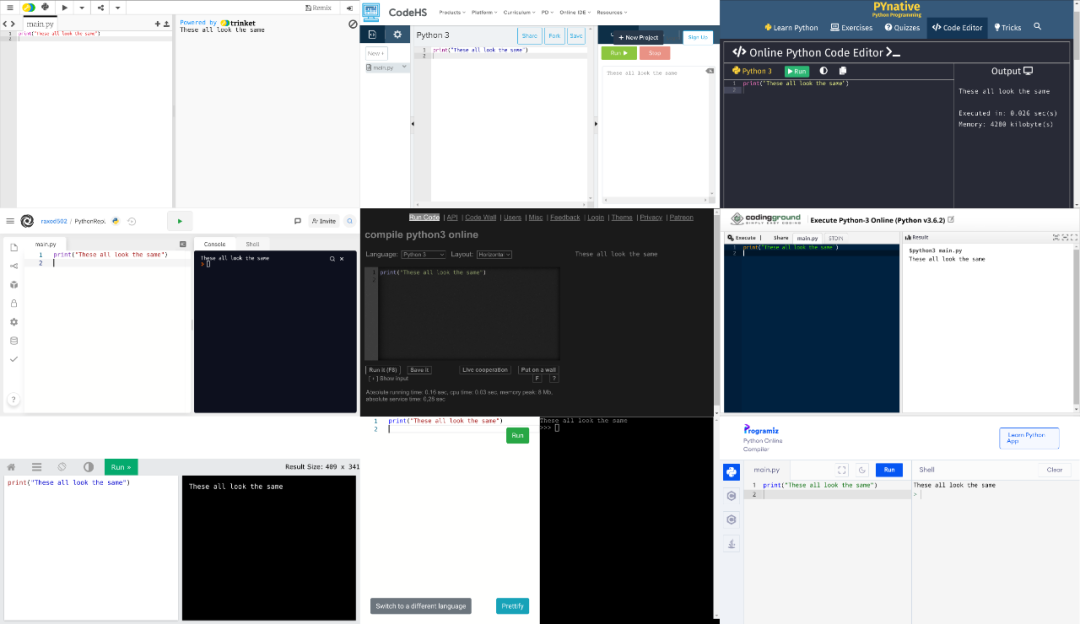This screenshot has width=1080, height=624.
Task: Click rextester Code Wall link
Action: (481, 218)
